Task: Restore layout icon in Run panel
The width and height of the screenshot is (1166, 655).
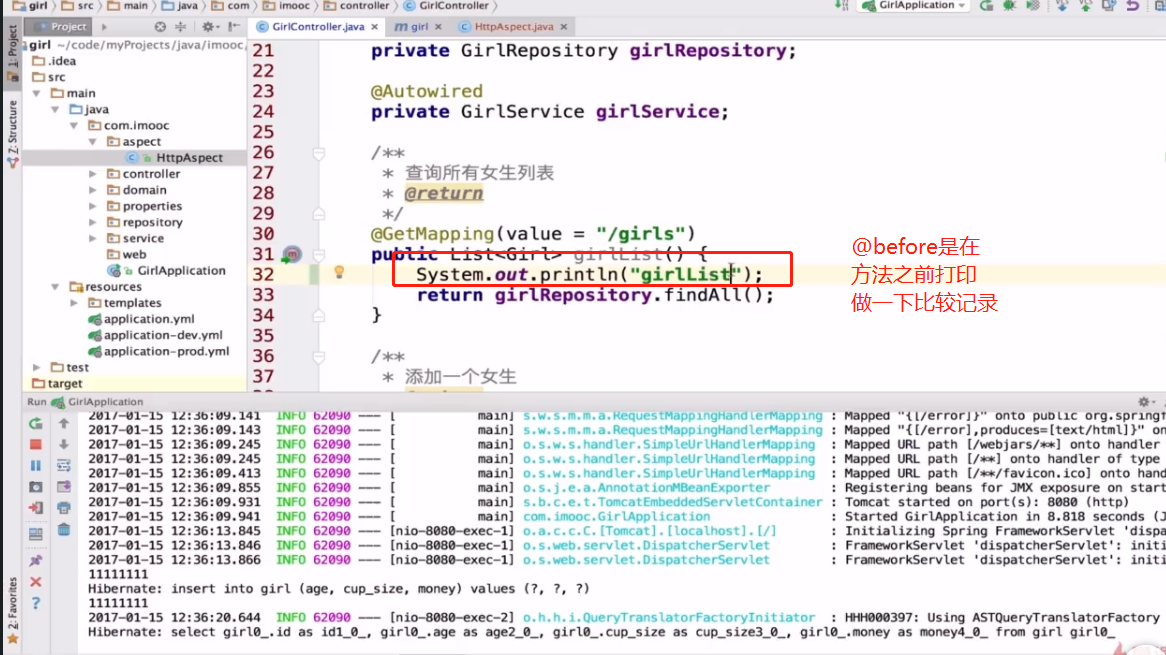Action: click(x=36, y=534)
